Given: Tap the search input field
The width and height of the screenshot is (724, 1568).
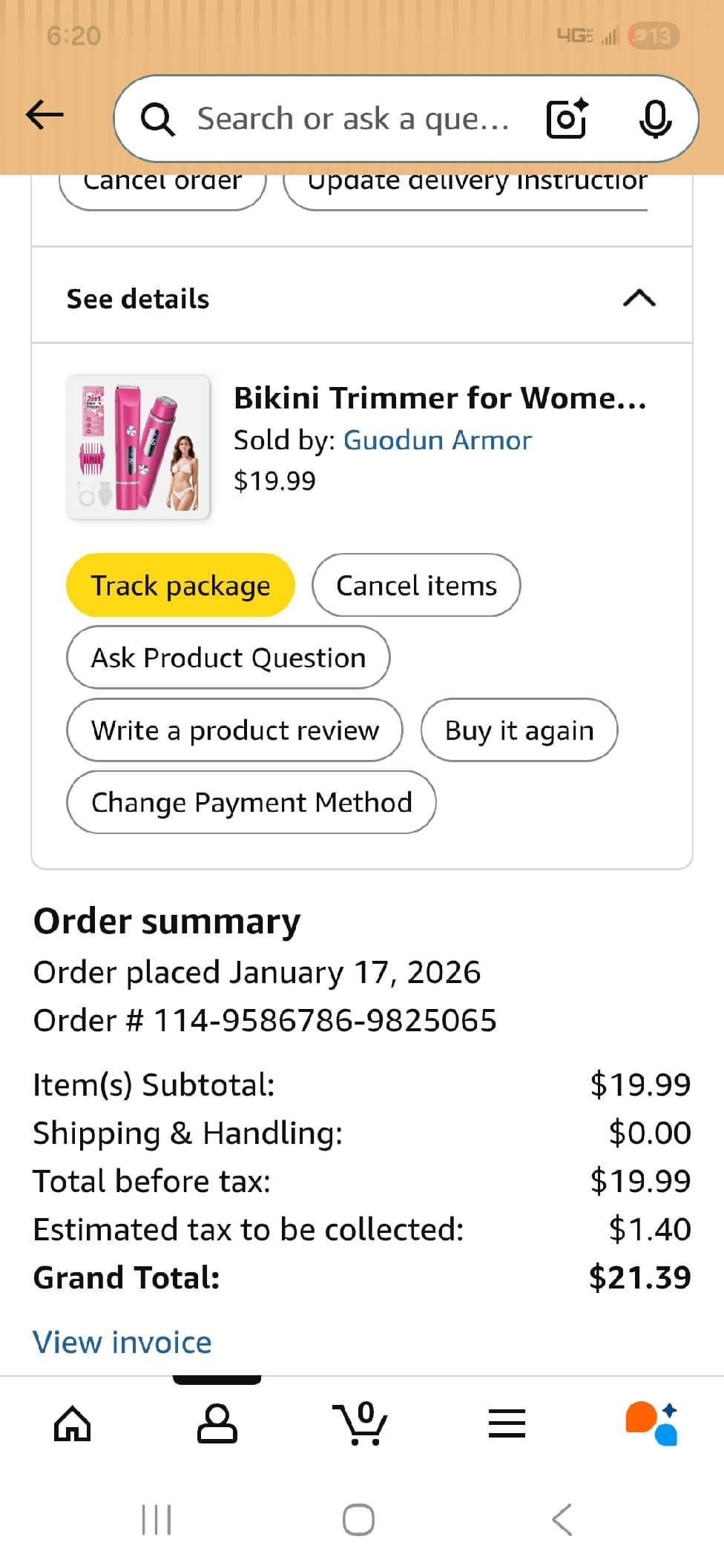Looking at the screenshot, I should [x=352, y=119].
